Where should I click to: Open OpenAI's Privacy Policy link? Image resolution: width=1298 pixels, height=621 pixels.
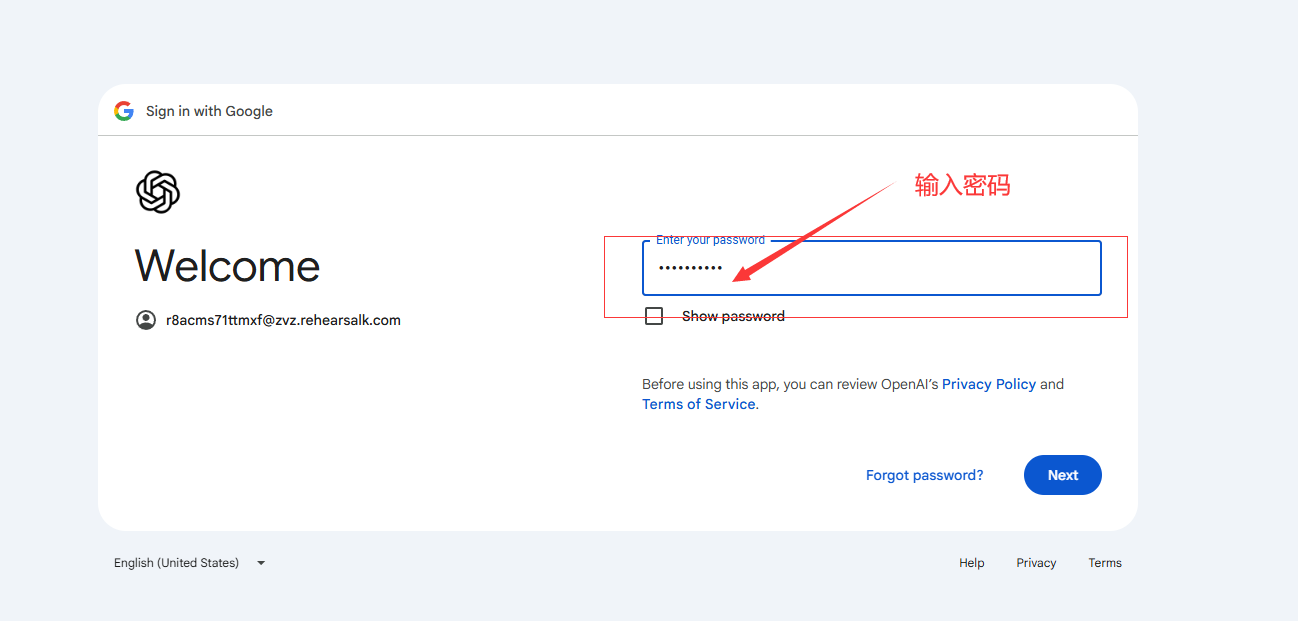tap(989, 384)
